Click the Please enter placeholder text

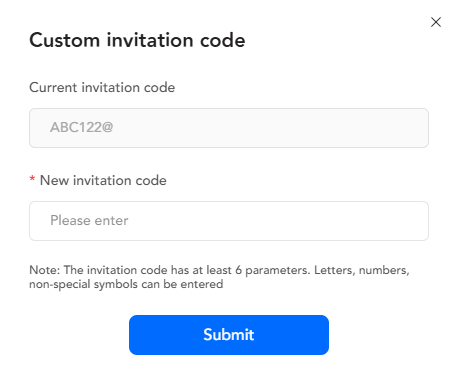(89, 220)
